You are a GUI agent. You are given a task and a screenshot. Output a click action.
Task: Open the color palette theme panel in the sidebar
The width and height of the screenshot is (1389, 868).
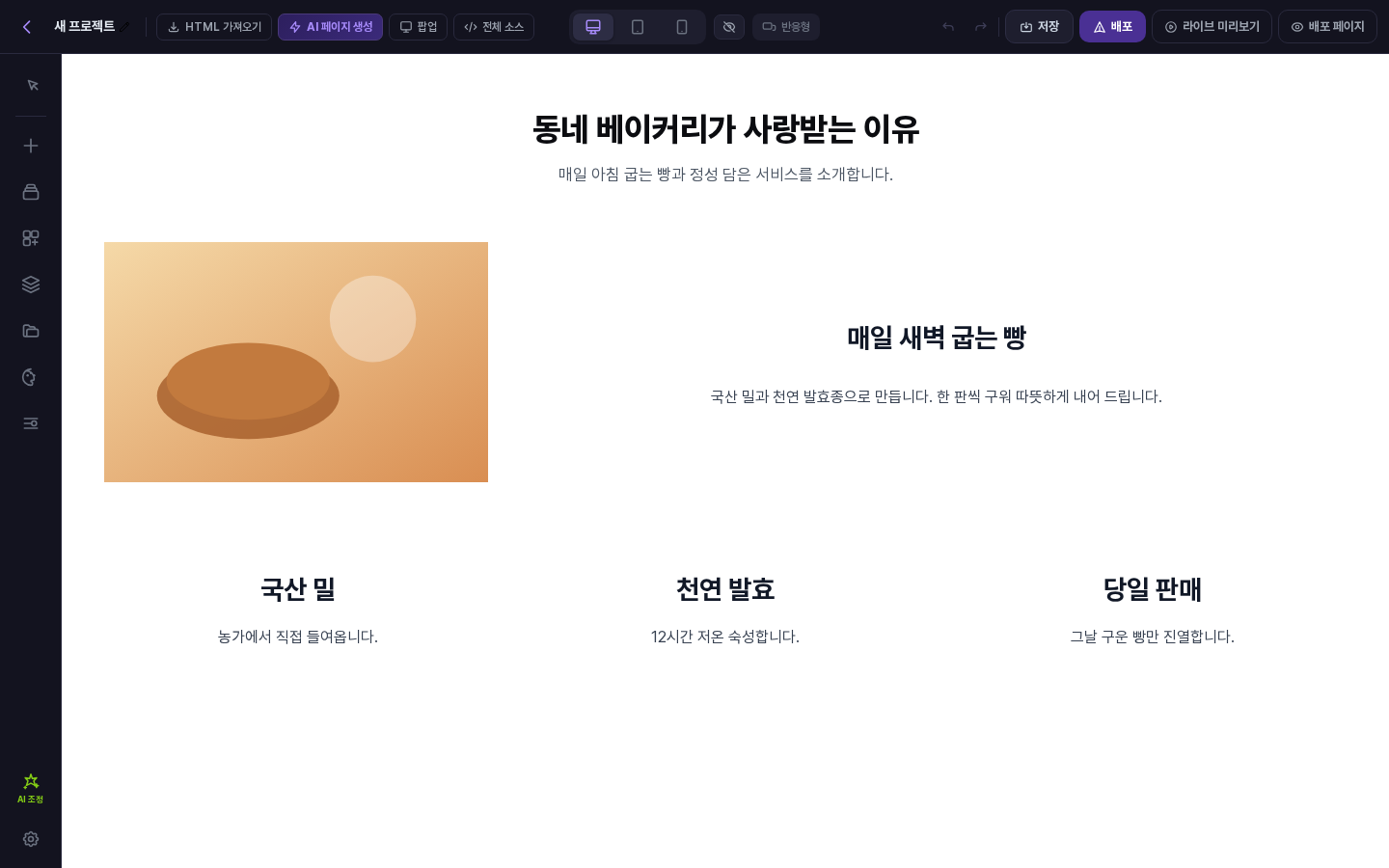31,377
